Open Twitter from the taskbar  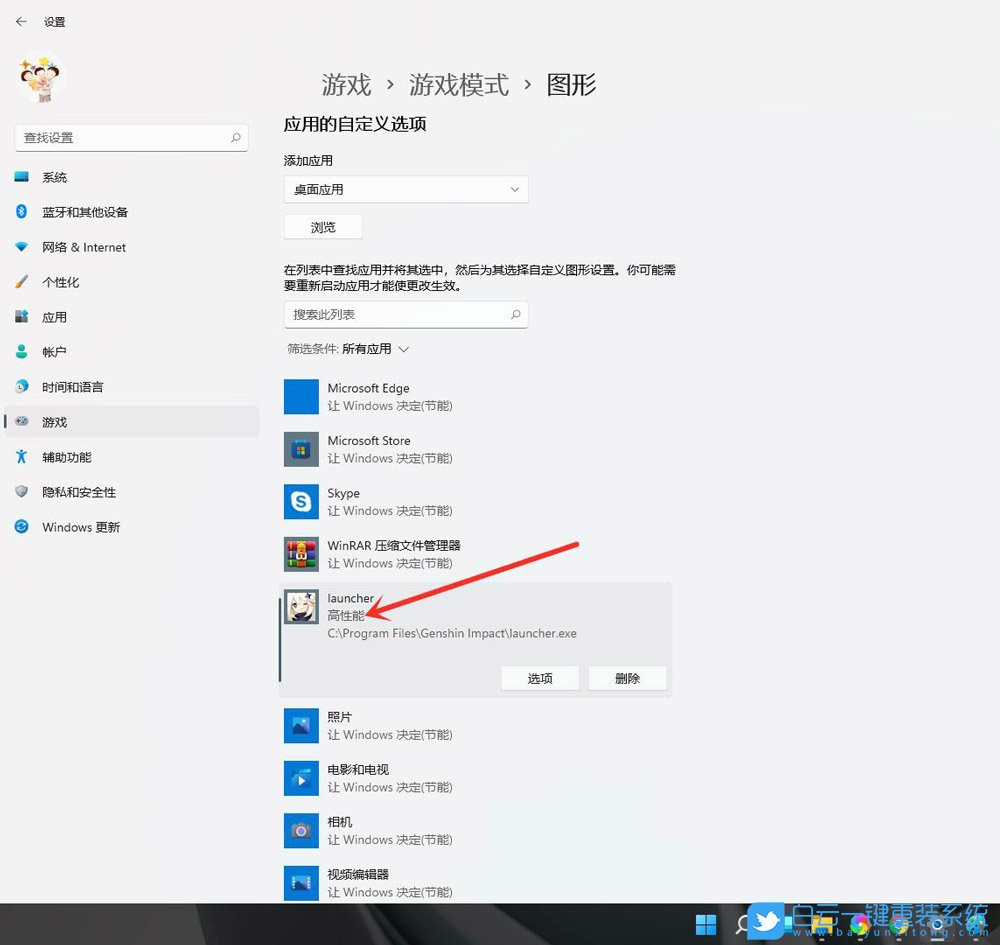[765, 922]
